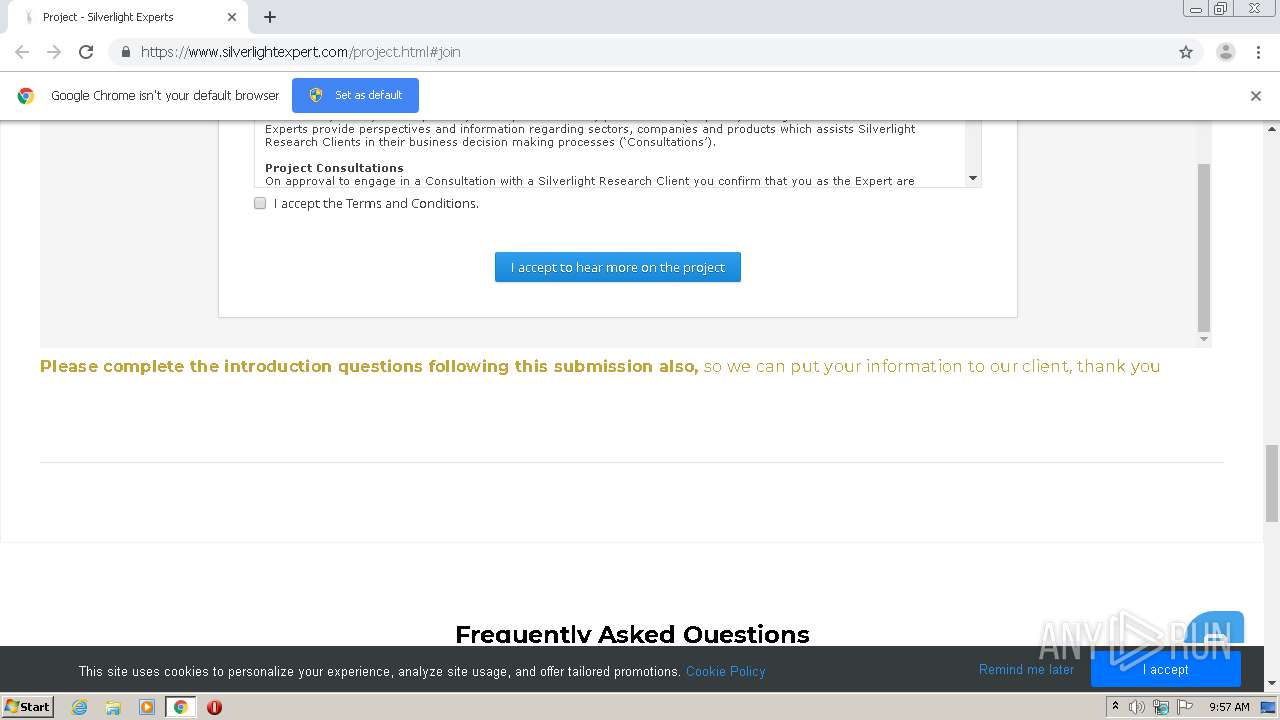Viewport: 1280px width, 720px height.
Task: Click the red Opera-style taskbar icon
Action: [214, 707]
